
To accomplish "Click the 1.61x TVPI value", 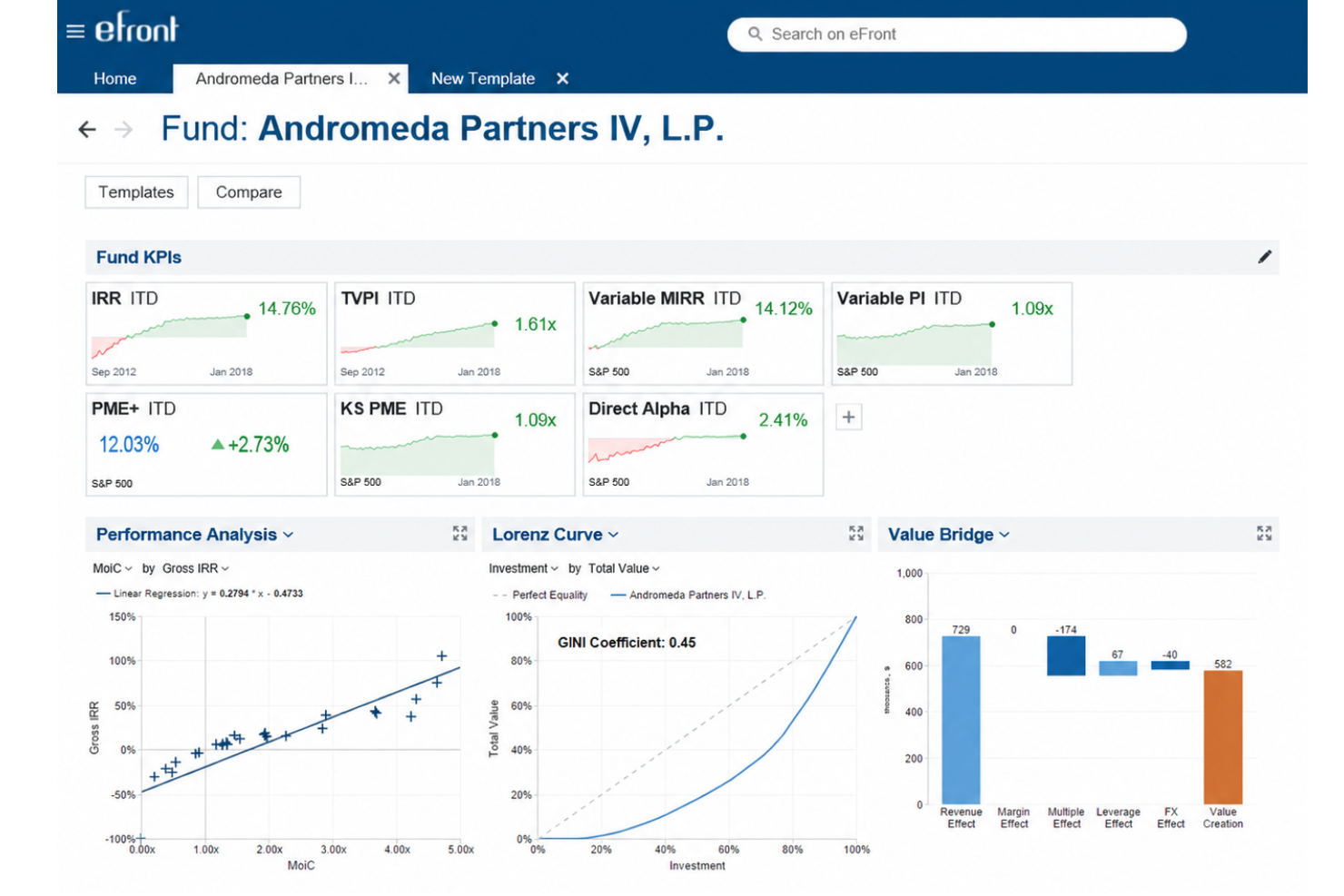I will 536,324.
